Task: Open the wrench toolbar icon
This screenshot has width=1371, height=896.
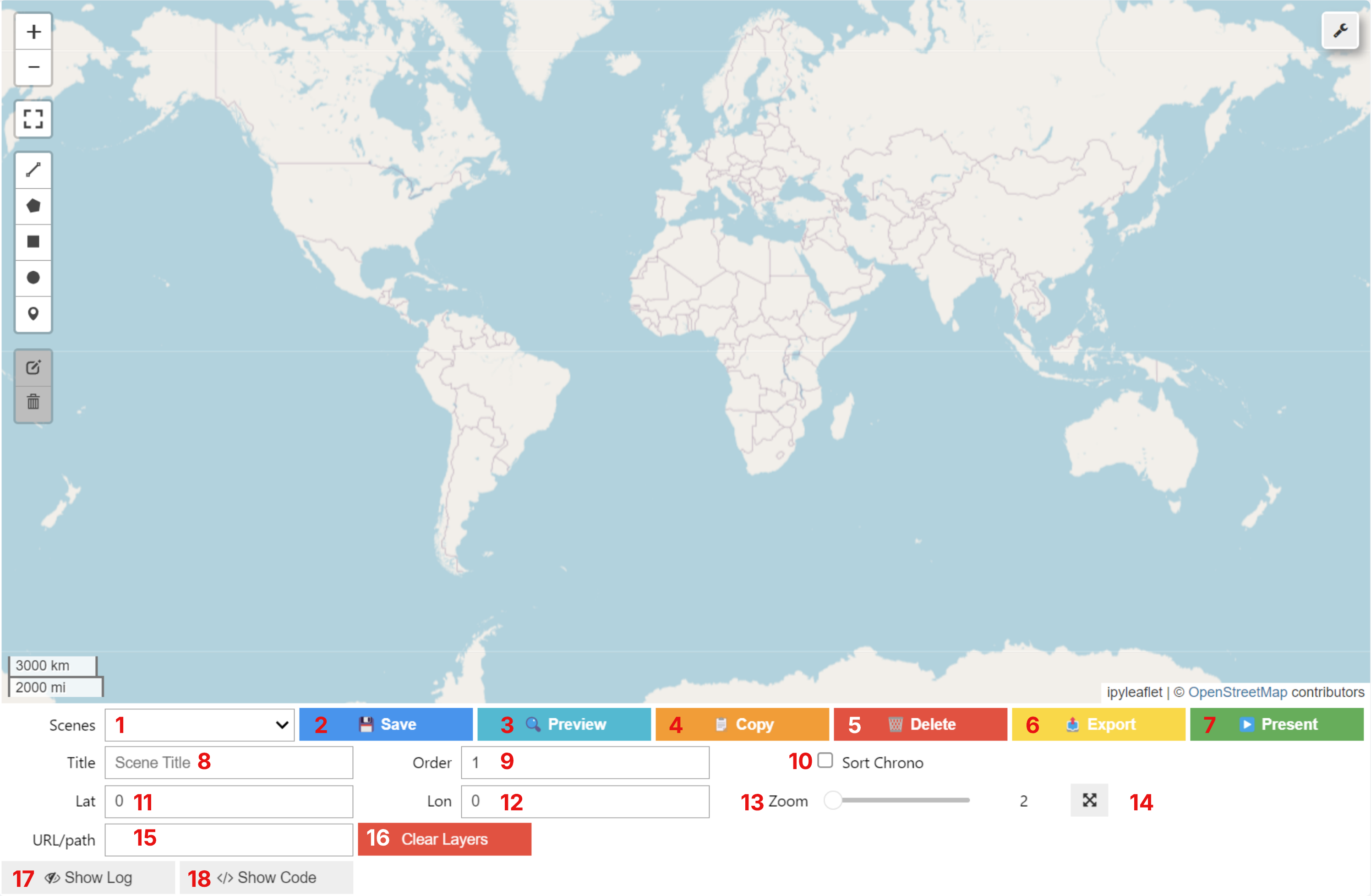Action: tap(1340, 30)
